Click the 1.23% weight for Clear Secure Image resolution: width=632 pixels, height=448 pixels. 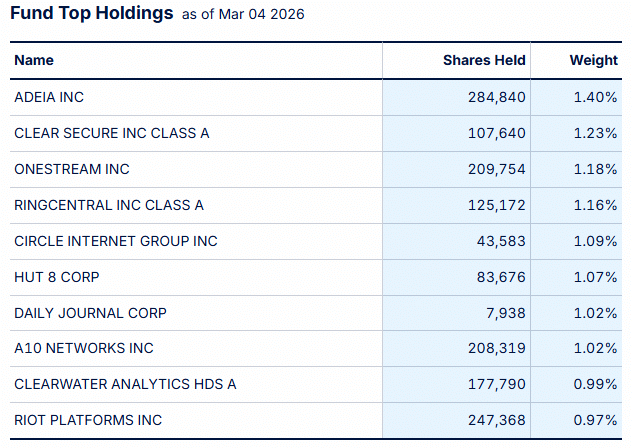(x=595, y=133)
